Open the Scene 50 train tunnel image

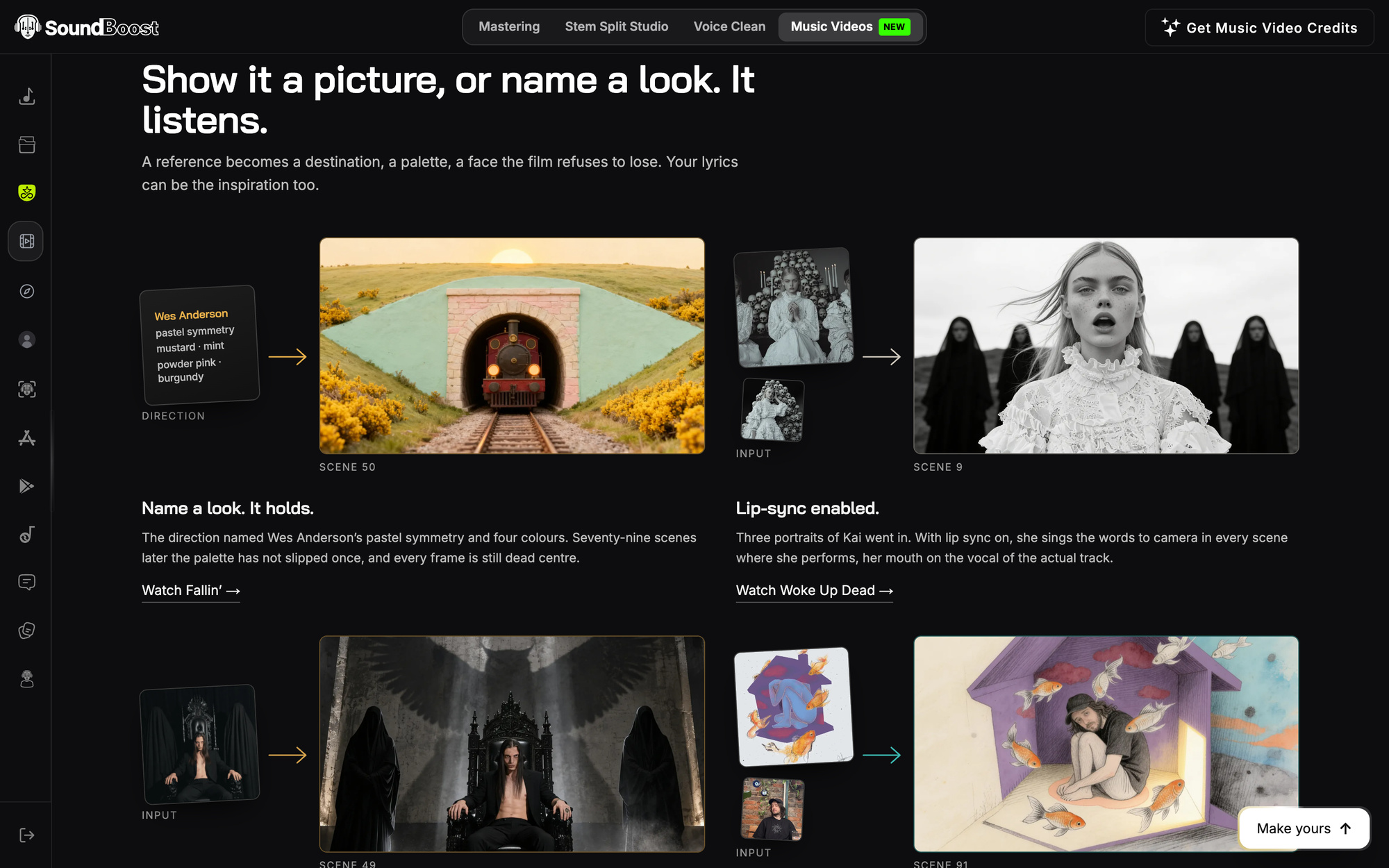[x=512, y=346]
